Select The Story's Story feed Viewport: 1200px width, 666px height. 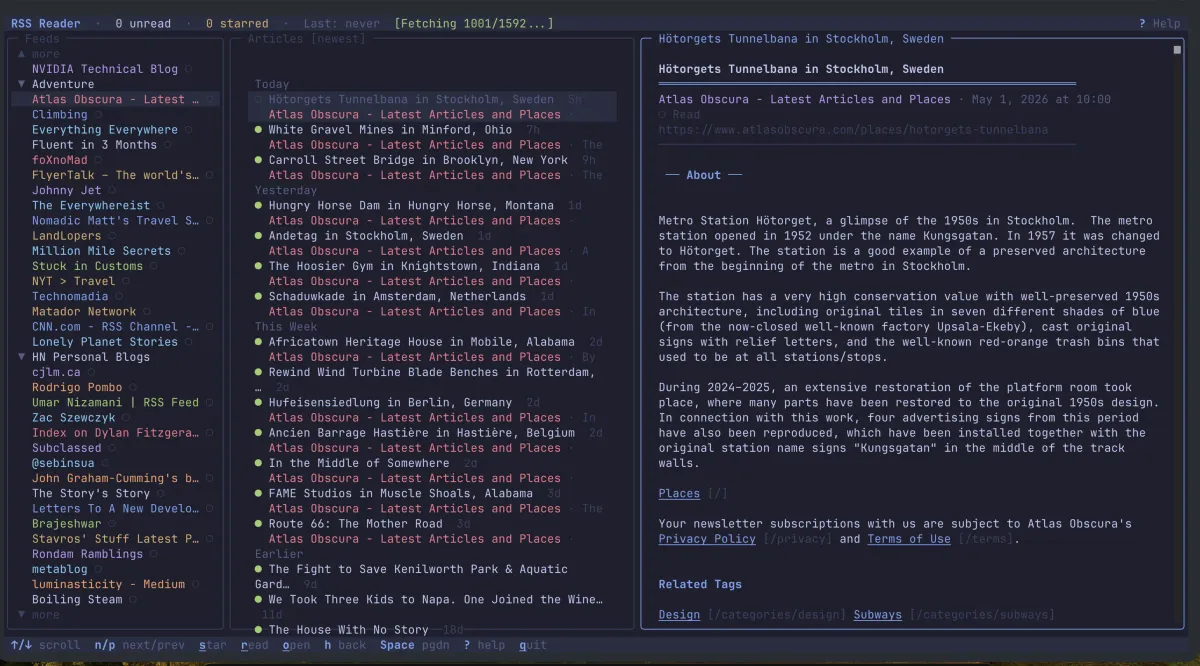(91, 494)
